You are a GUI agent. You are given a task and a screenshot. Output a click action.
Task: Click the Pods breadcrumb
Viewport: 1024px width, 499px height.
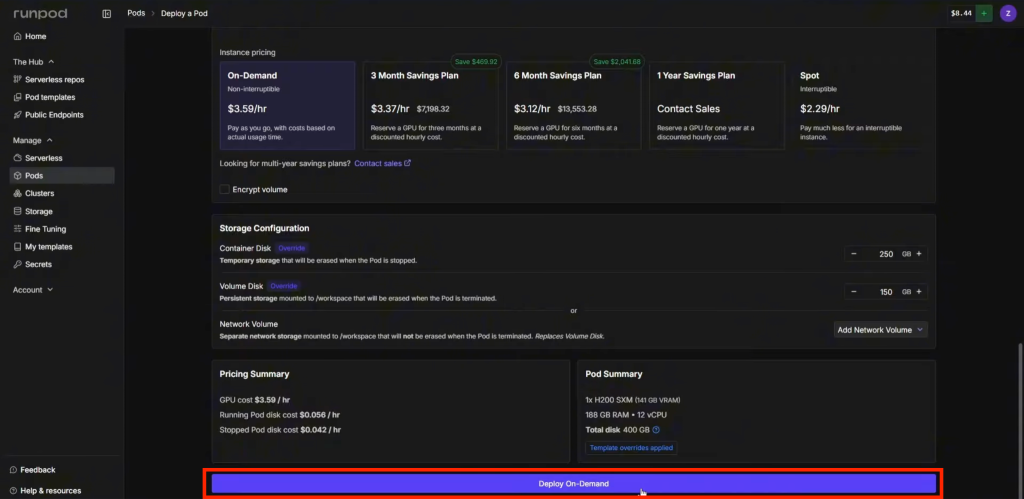136,14
